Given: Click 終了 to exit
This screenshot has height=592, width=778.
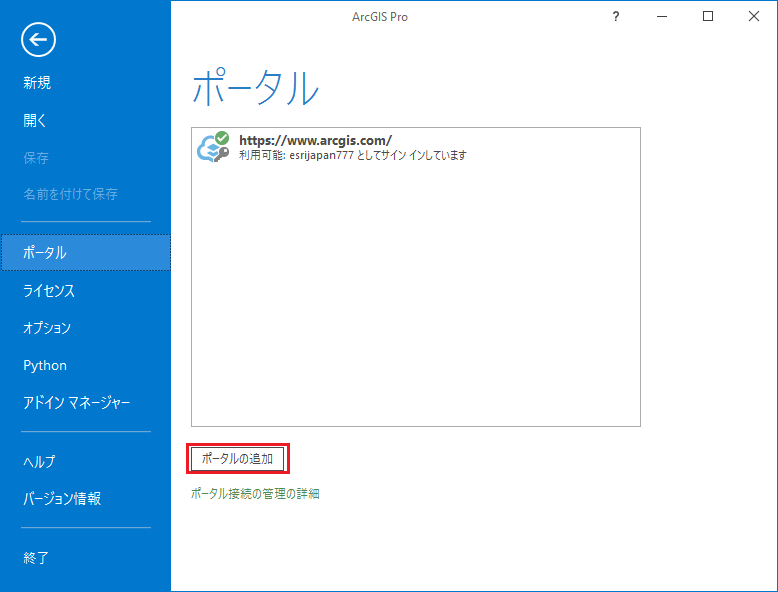Looking at the screenshot, I should click(x=36, y=558).
